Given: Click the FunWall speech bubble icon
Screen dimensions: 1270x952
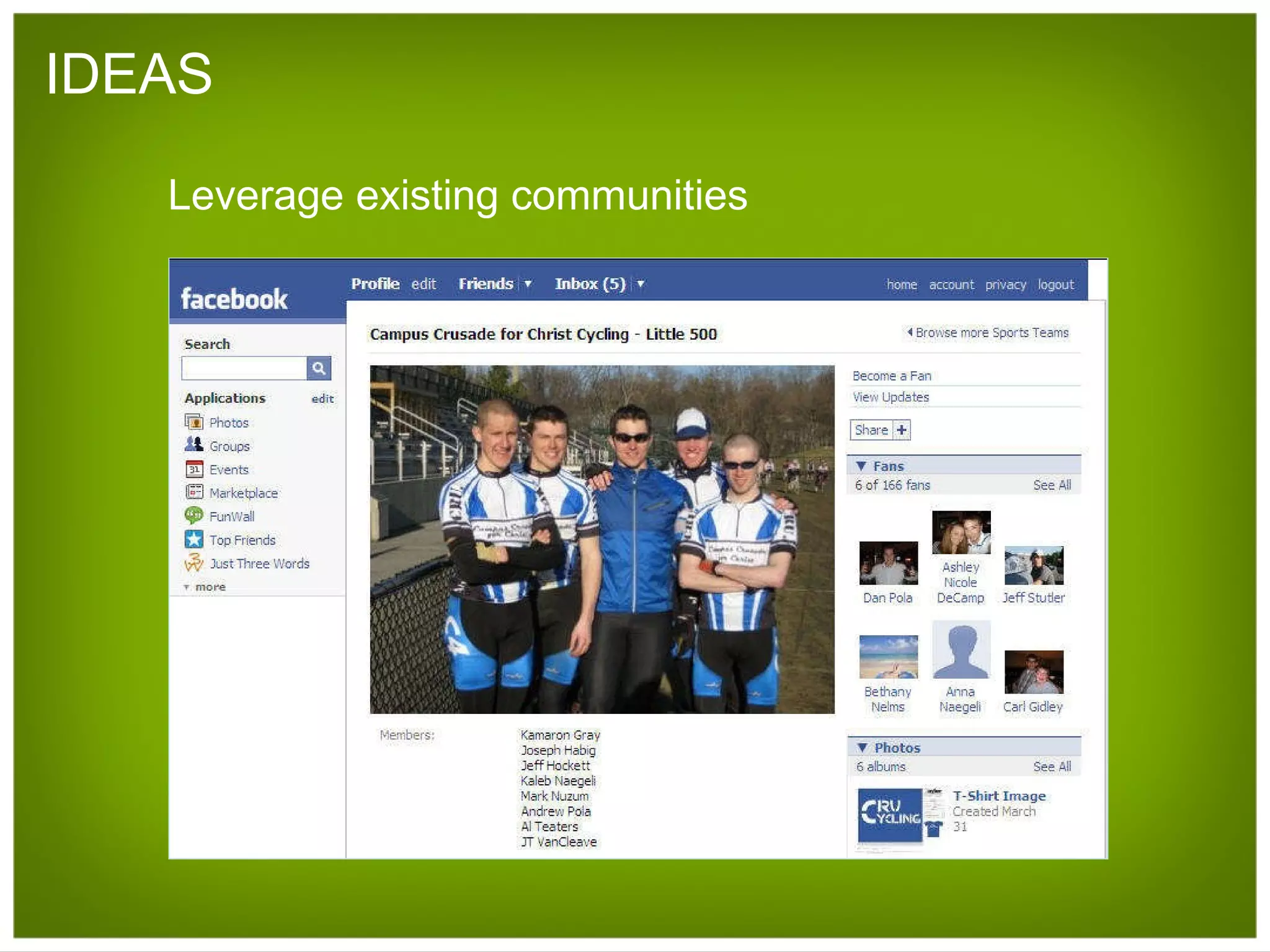Looking at the screenshot, I should 194,516.
